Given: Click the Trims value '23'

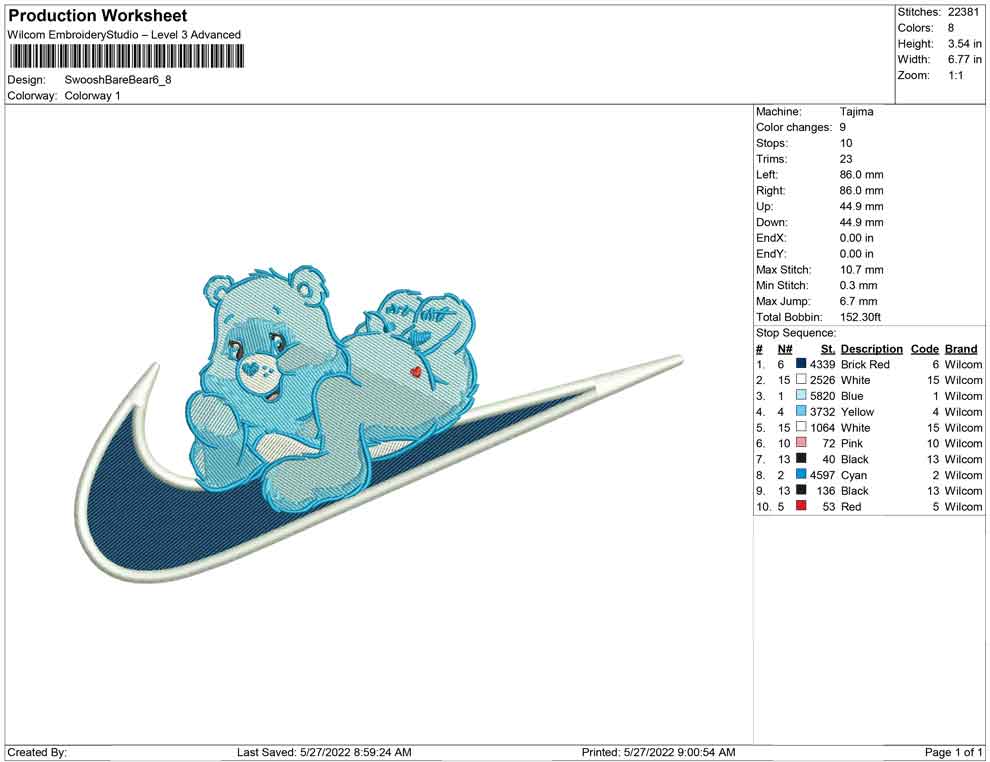Looking at the screenshot, I should coord(846,159).
